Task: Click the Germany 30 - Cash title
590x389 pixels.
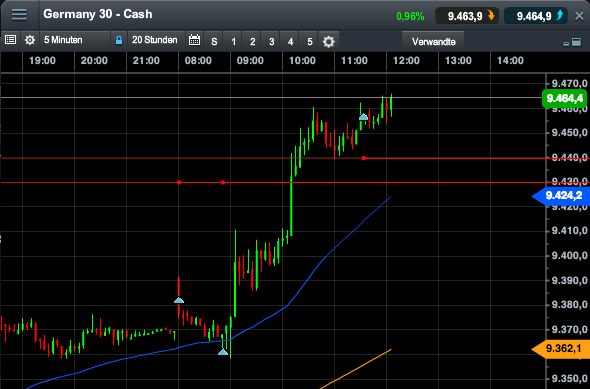Action: pos(98,14)
